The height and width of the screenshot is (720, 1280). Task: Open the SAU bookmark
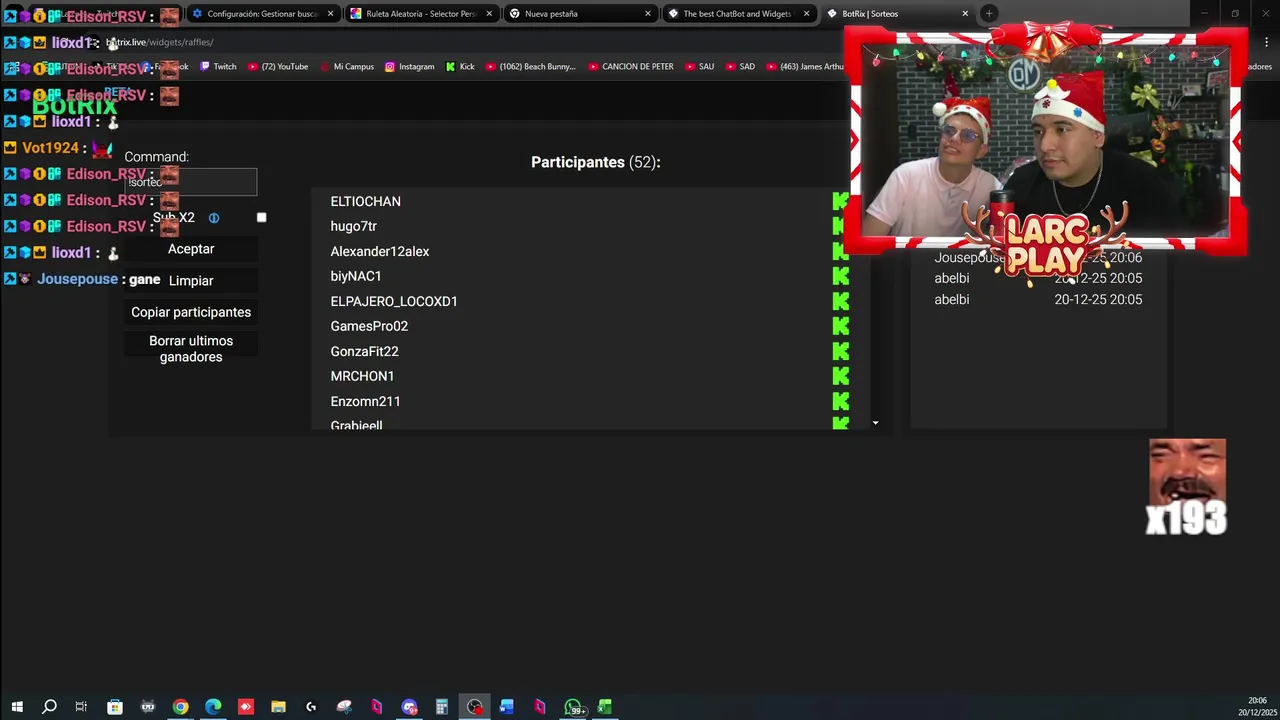[x=699, y=67]
